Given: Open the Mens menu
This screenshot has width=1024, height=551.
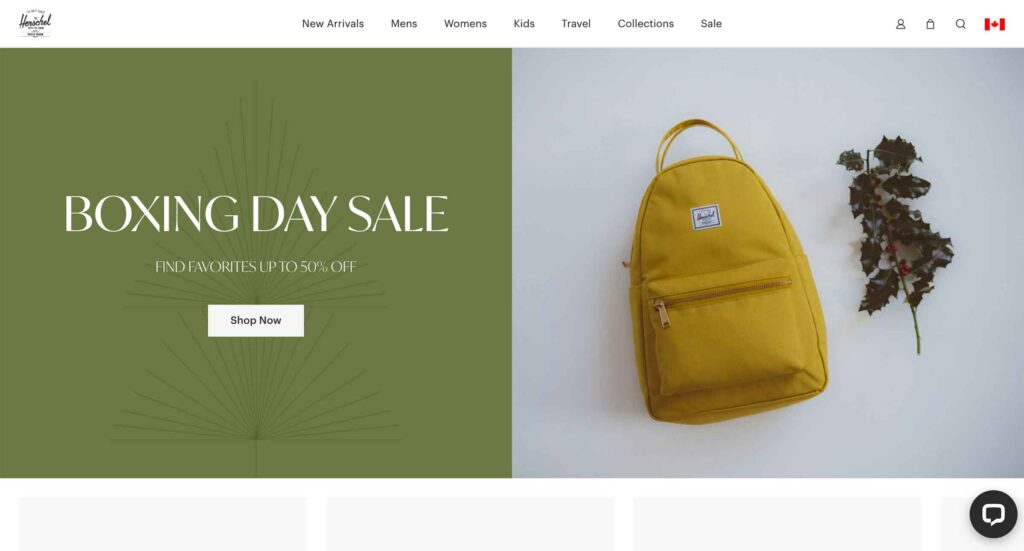Looking at the screenshot, I should [x=404, y=24].
